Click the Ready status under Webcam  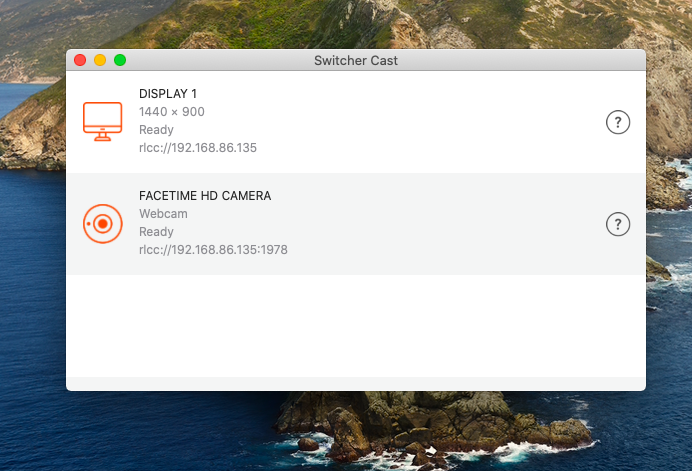[x=156, y=232]
